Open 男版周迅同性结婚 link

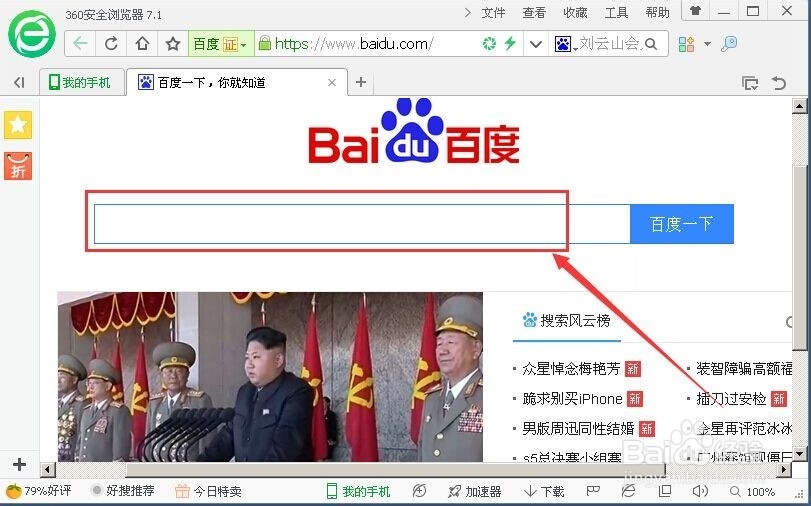pyautogui.click(x=578, y=428)
